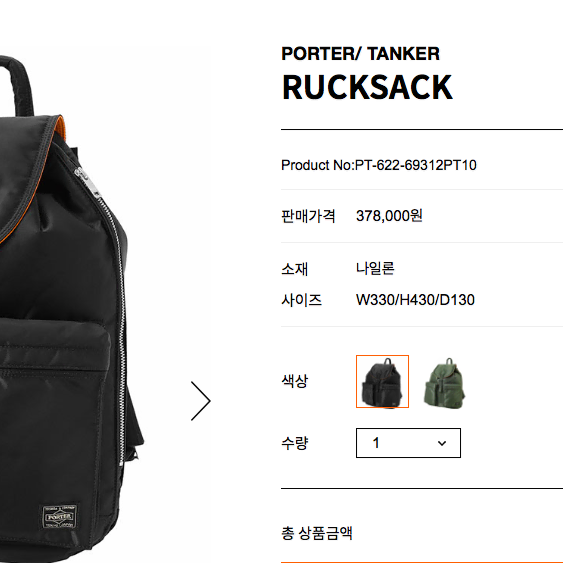The width and height of the screenshot is (563, 563).
Task: Click the 378,000원 price value
Action: point(389,216)
